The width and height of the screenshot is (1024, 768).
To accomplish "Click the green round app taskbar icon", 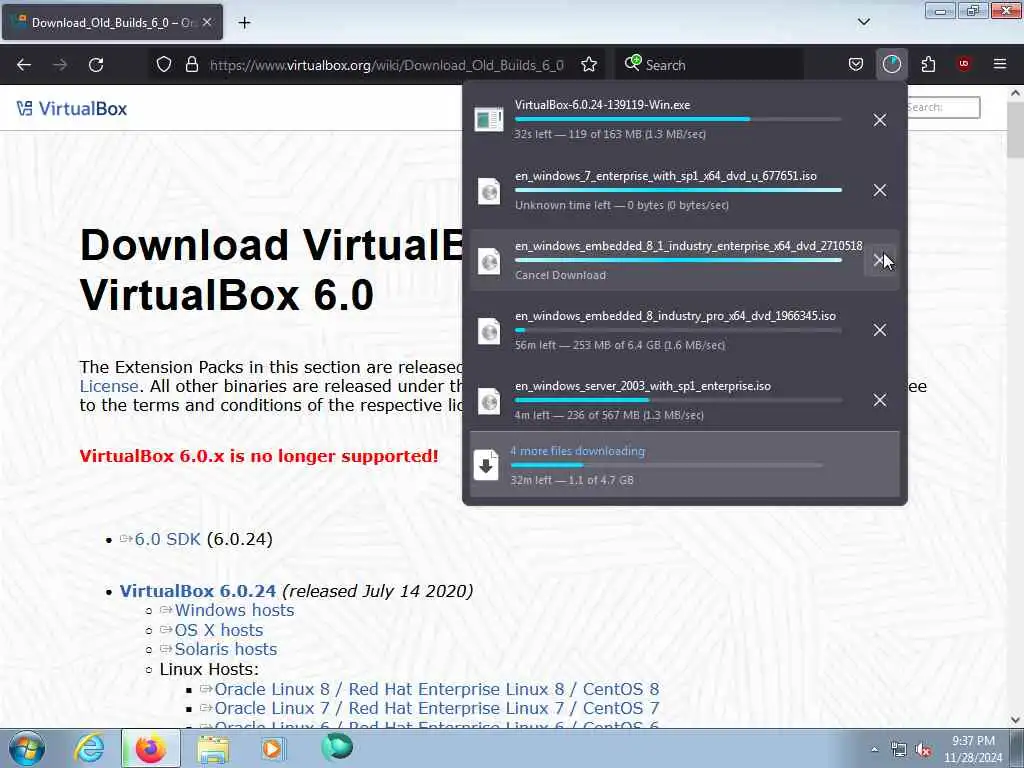I will pos(337,747).
